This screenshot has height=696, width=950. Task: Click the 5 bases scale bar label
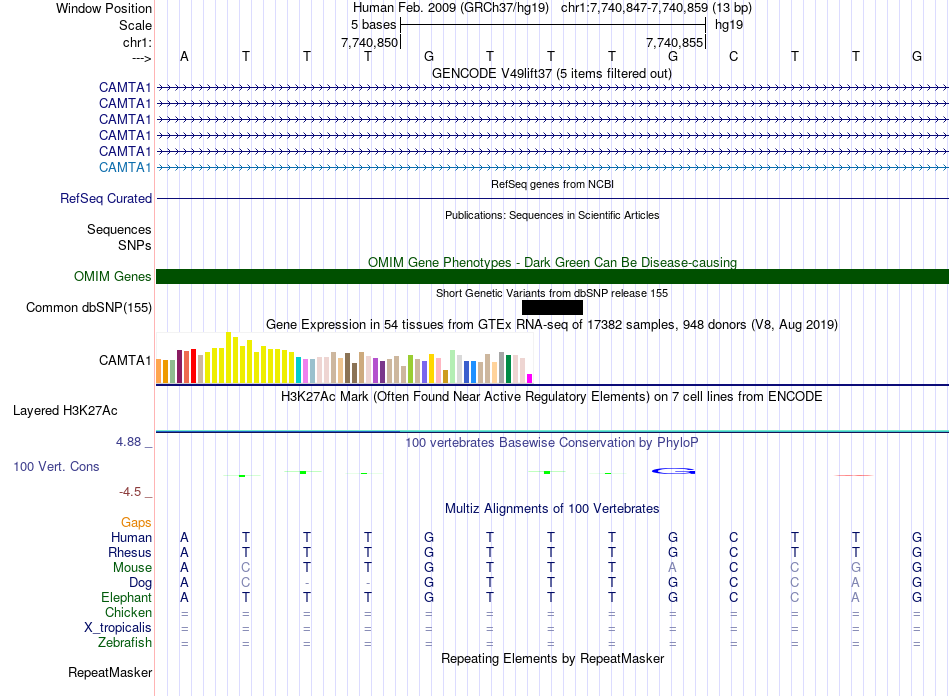point(373,25)
